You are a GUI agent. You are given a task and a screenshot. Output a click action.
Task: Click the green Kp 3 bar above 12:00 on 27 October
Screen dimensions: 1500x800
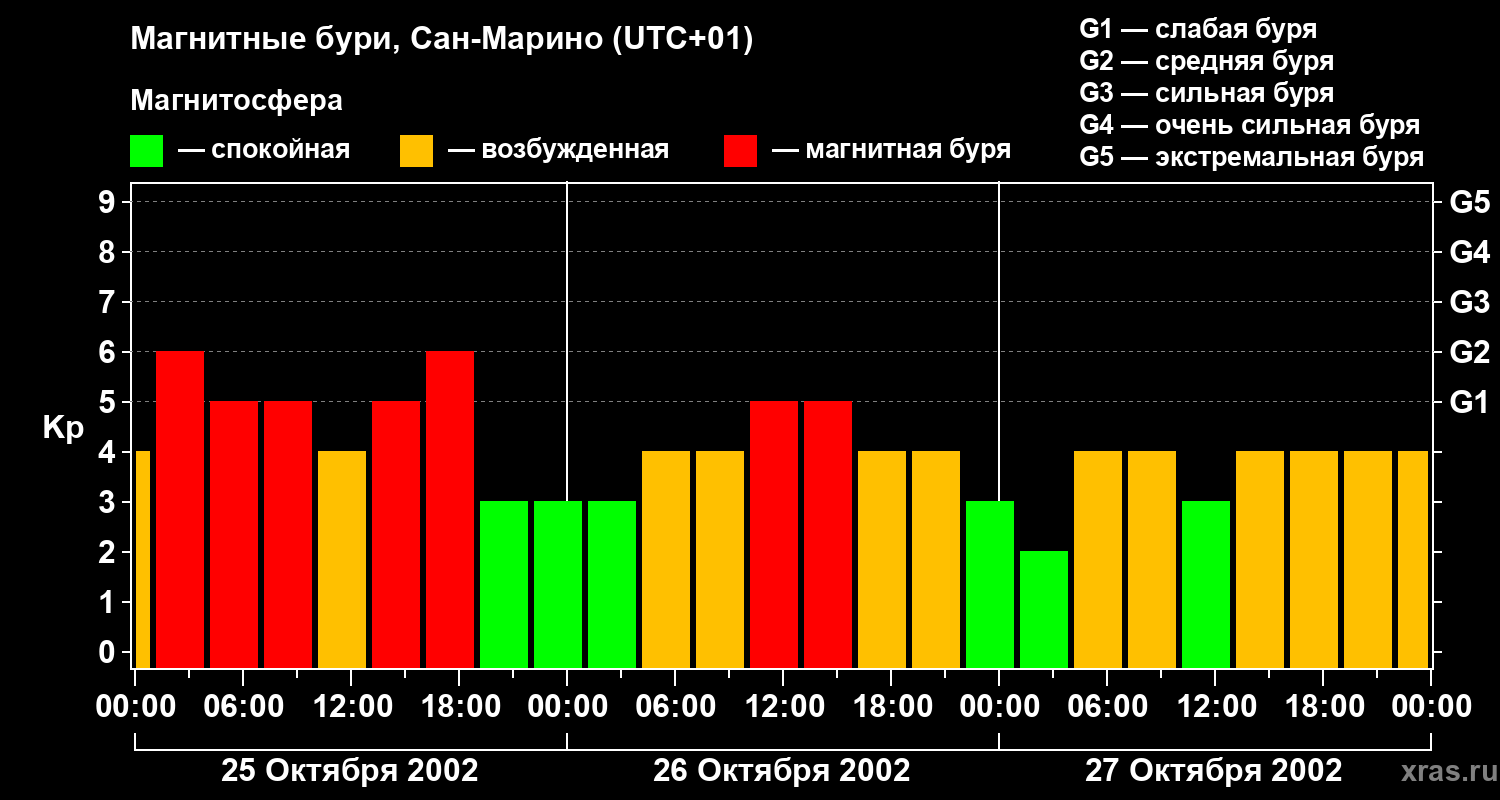pos(1206,585)
